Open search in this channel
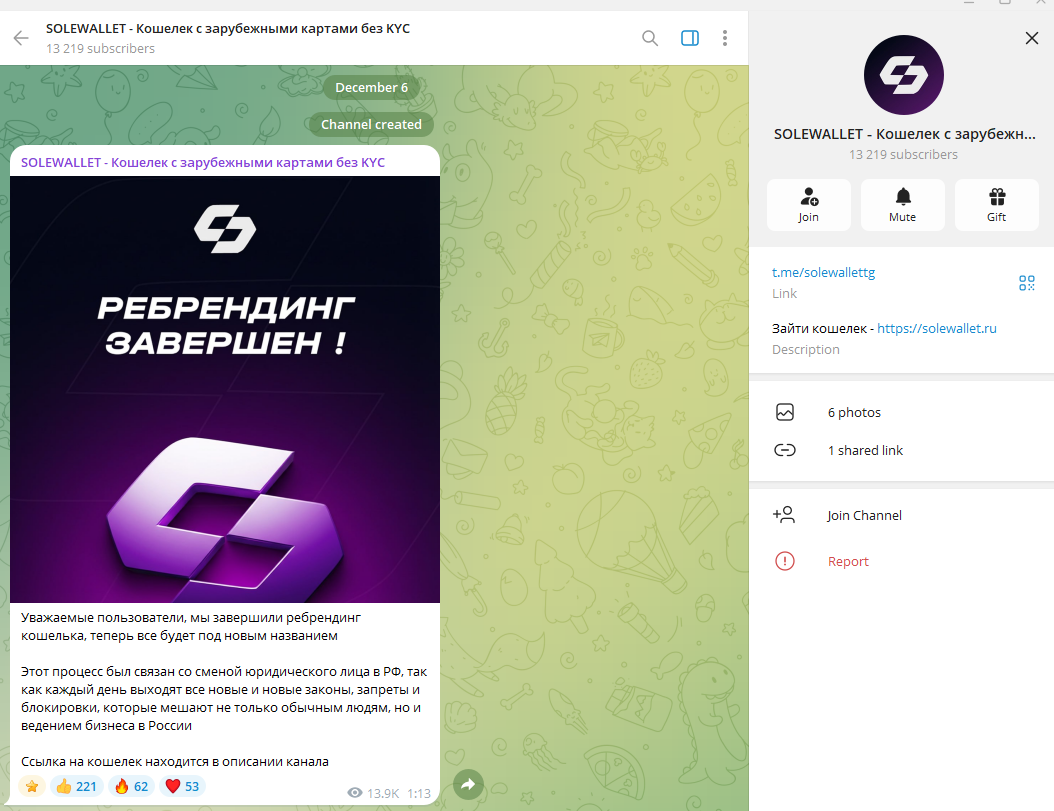Screen dimensions: 1054x811 [x=649, y=38]
